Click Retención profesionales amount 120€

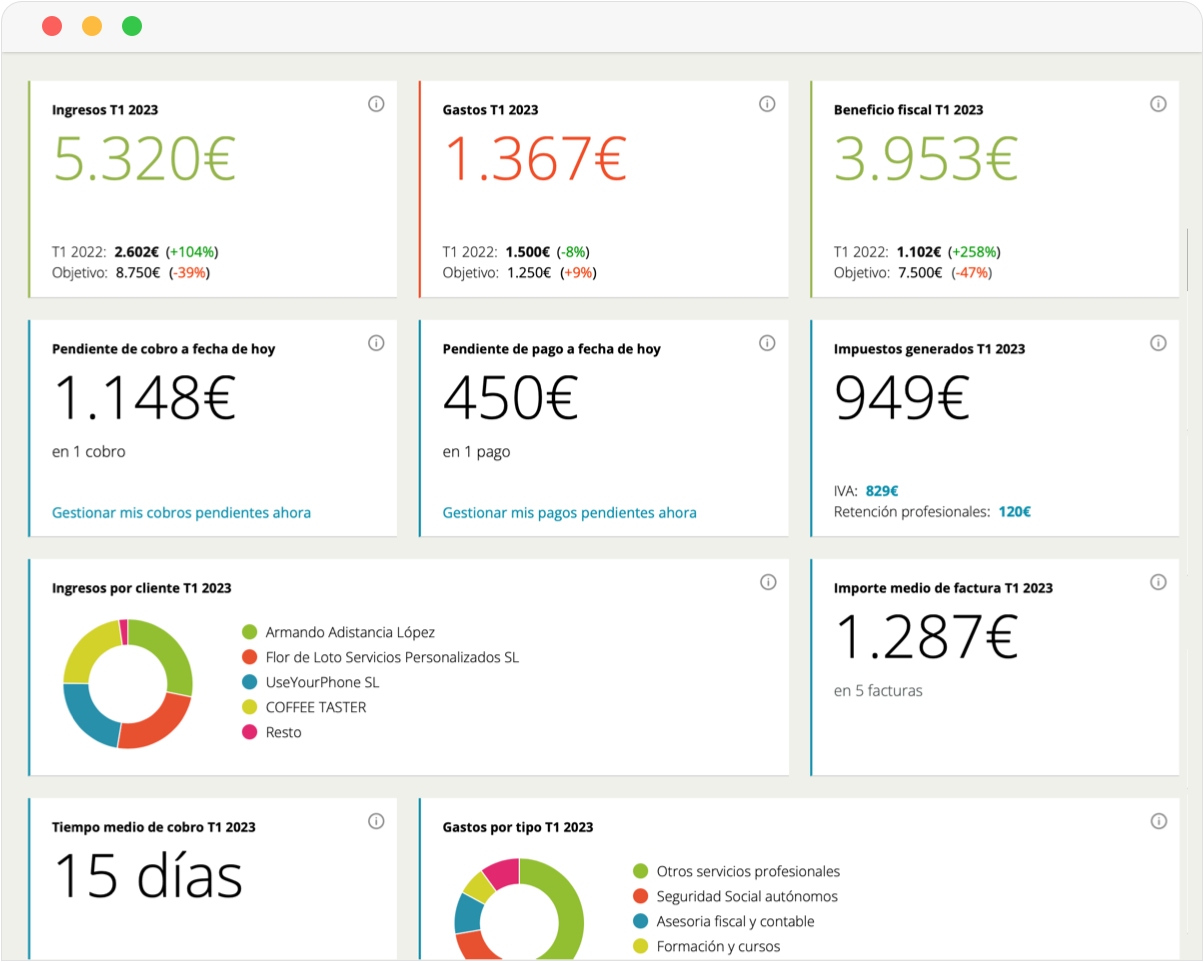tap(1015, 512)
